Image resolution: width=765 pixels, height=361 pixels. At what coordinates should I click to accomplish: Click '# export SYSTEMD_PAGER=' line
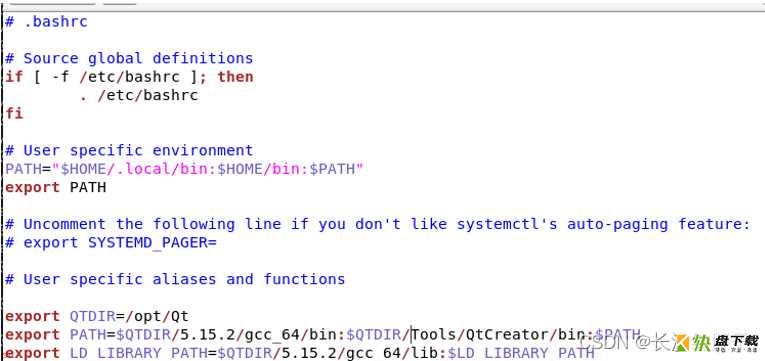point(111,243)
